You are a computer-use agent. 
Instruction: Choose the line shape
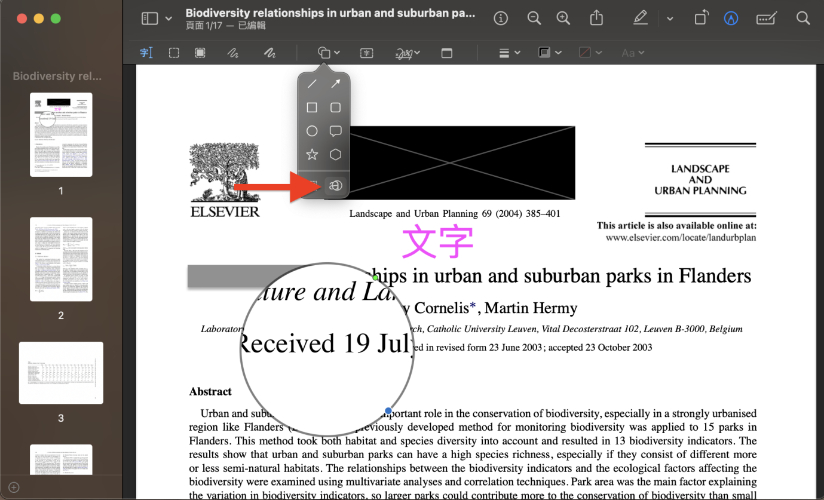[x=312, y=84]
